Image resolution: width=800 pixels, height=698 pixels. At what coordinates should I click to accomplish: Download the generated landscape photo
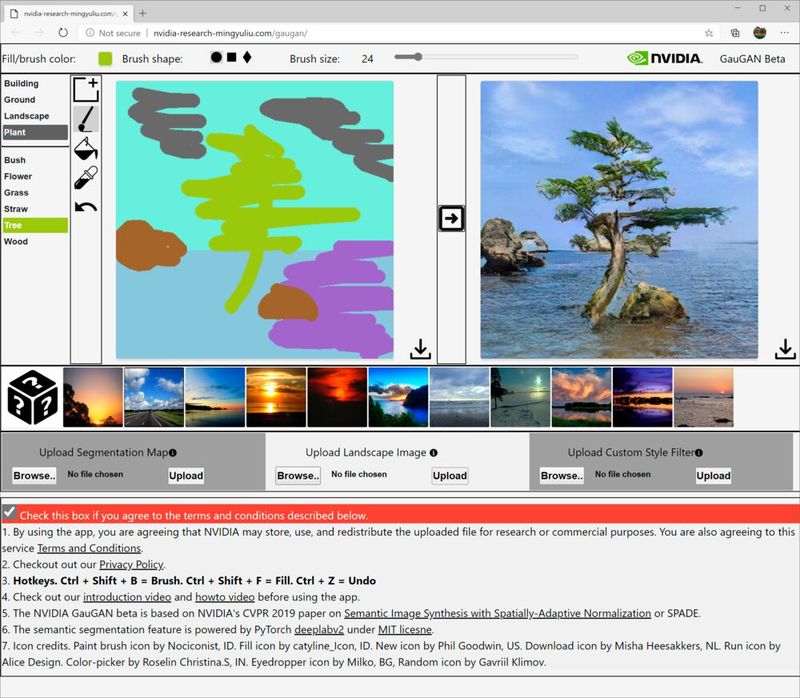pos(785,349)
